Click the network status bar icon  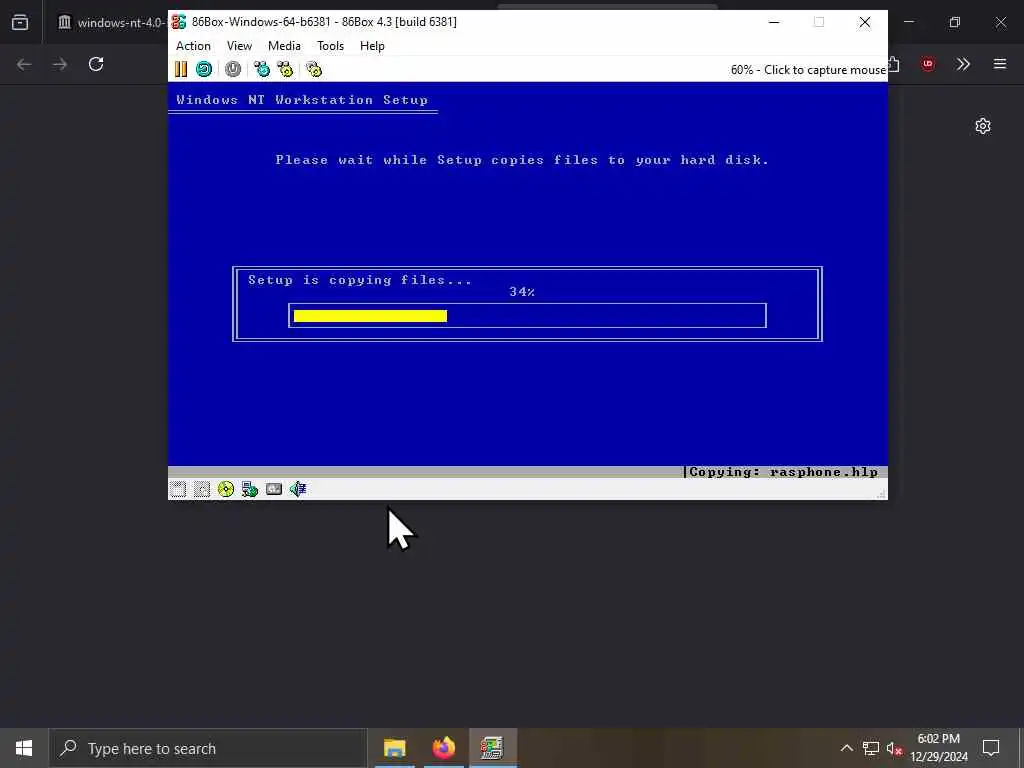click(x=249, y=489)
